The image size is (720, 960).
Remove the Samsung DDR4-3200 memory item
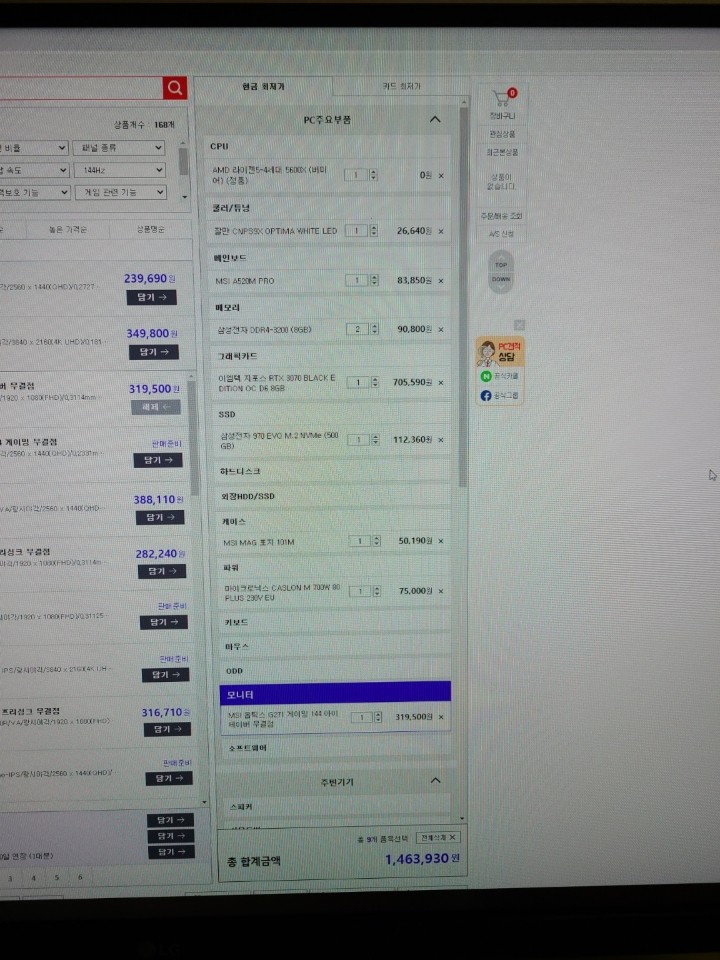point(441,329)
